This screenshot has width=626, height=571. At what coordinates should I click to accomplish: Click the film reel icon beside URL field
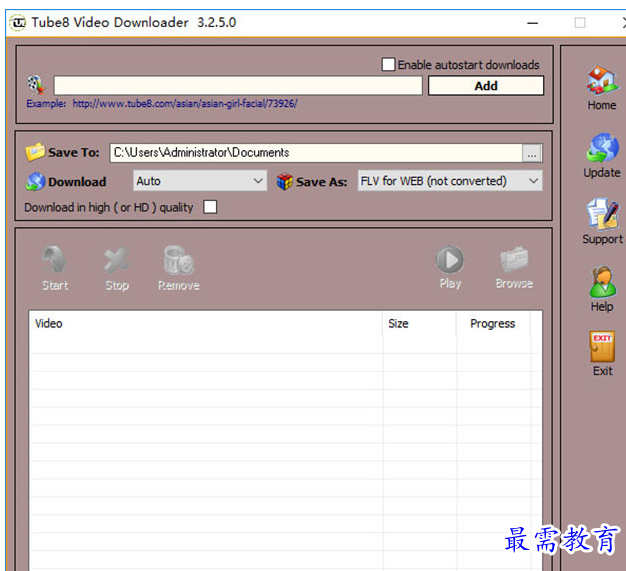(36, 85)
